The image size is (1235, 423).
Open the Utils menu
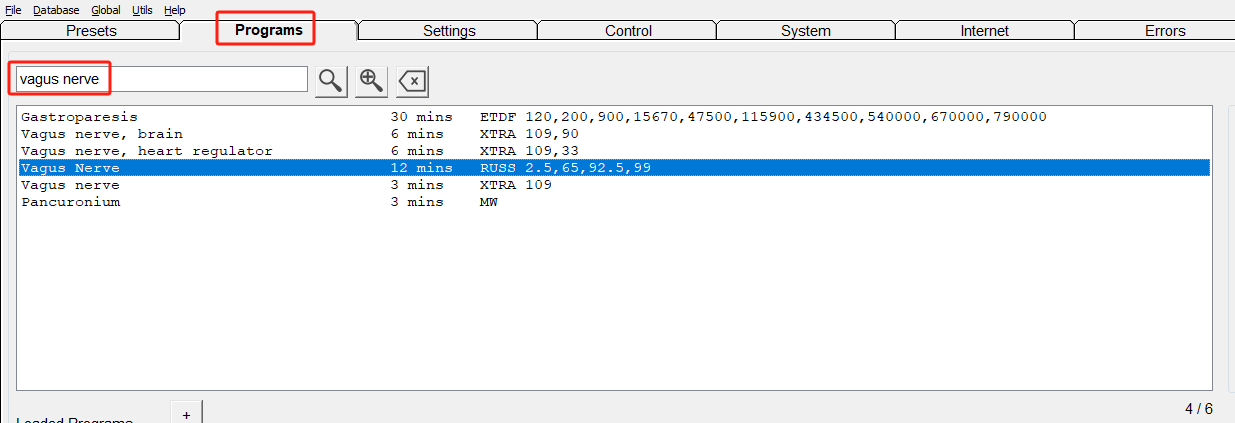142,10
